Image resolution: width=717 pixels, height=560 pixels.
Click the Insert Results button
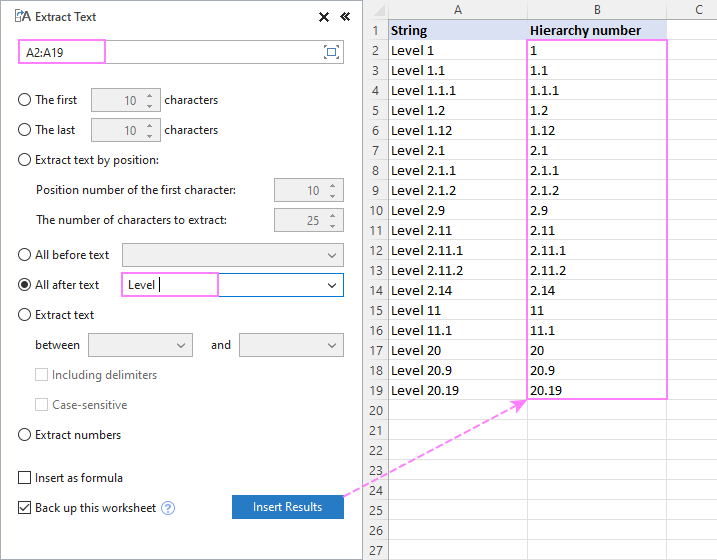coord(288,507)
